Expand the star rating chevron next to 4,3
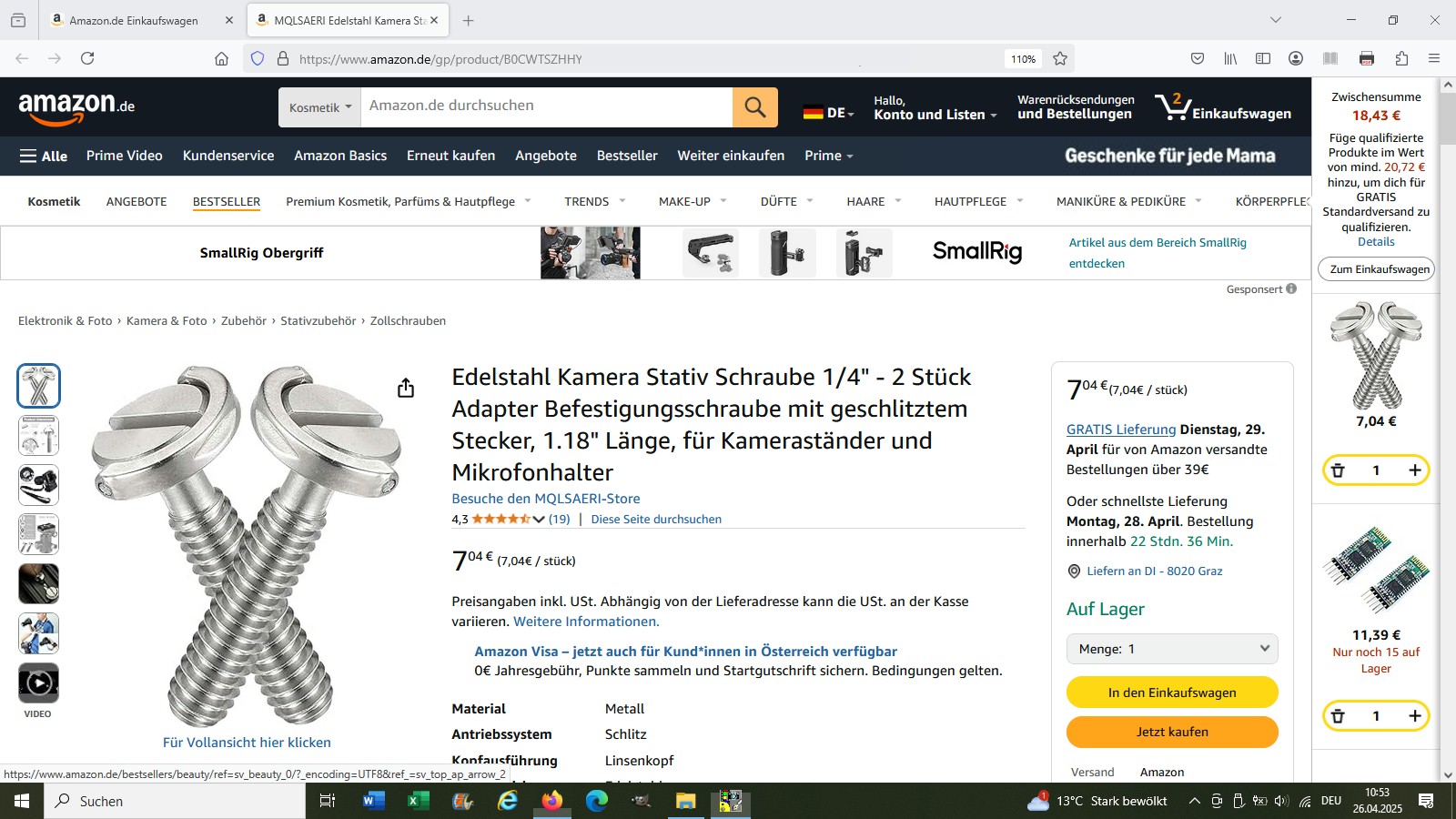 click(x=539, y=520)
